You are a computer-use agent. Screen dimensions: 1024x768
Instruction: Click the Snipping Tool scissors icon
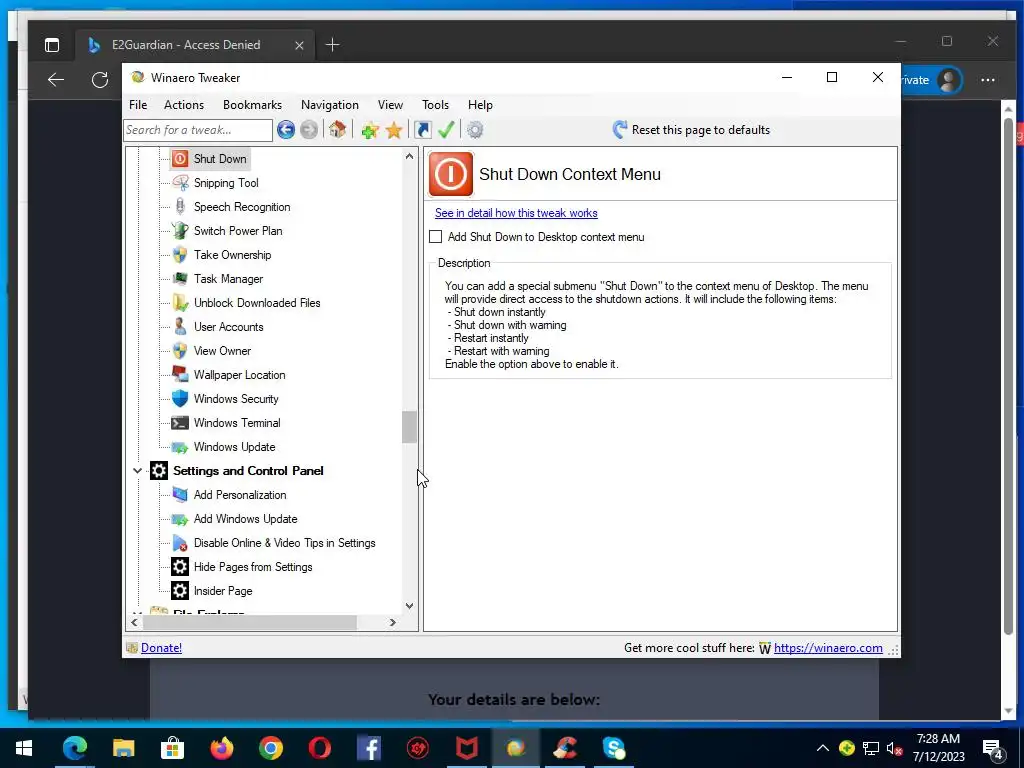pos(180,183)
